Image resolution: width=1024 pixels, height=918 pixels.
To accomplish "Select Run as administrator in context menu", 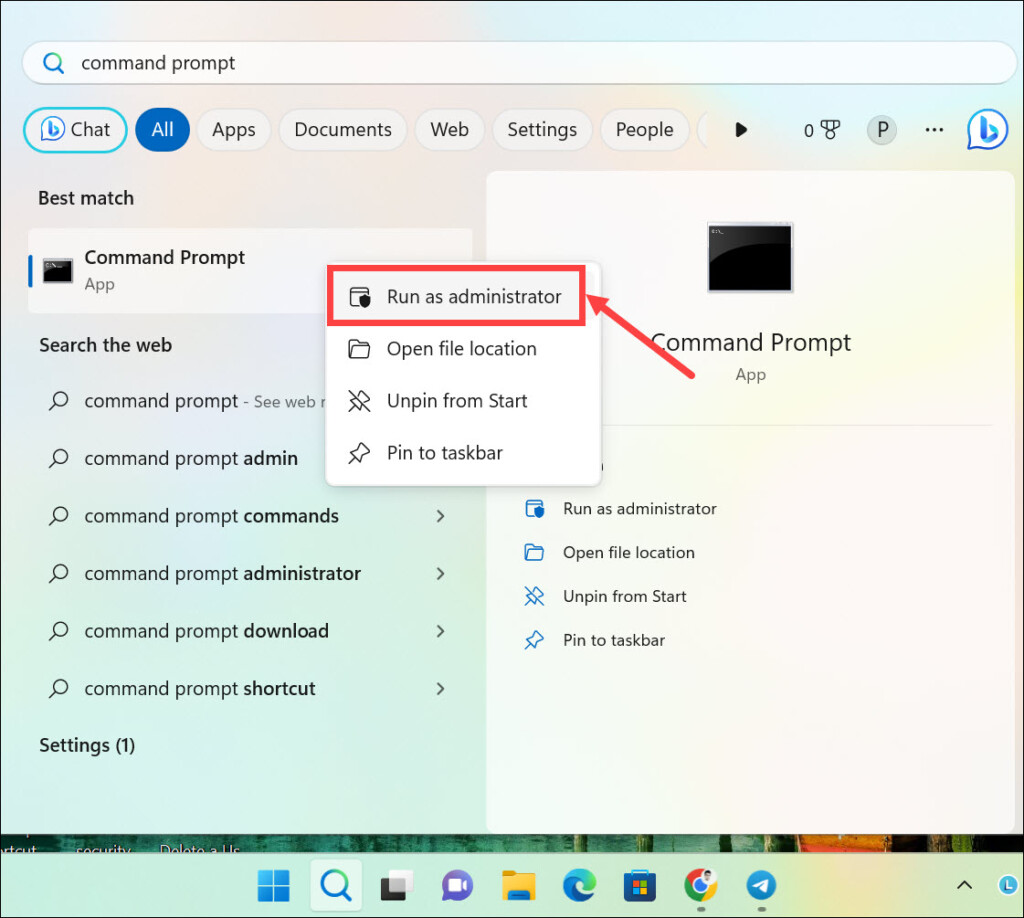I will pyautogui.click(x=456, y=297).
